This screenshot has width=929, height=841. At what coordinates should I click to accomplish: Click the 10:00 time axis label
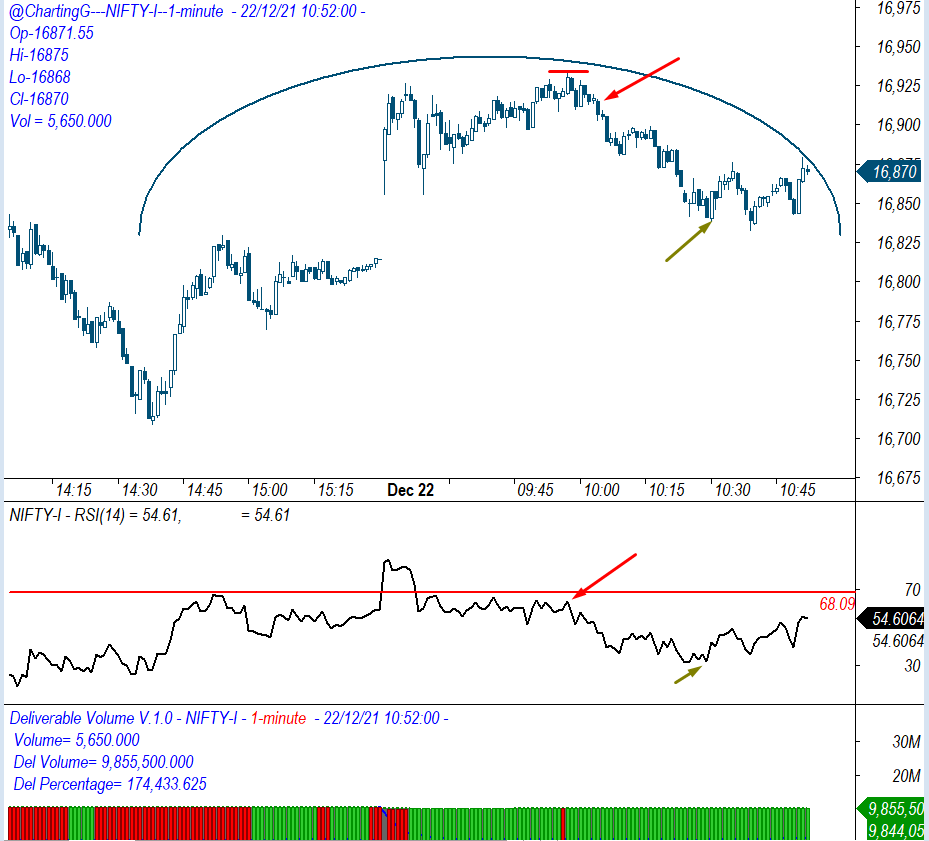(x=601, y=490)
